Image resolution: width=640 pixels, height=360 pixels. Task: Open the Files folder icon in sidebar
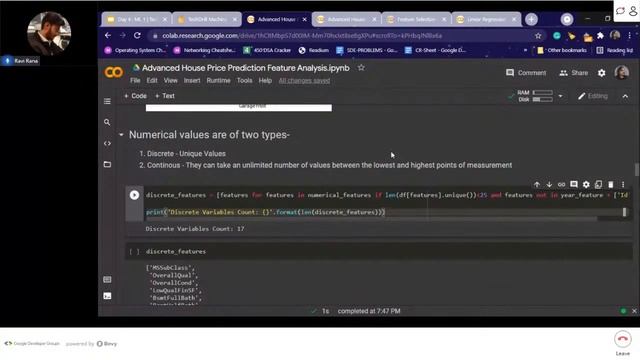107,164
